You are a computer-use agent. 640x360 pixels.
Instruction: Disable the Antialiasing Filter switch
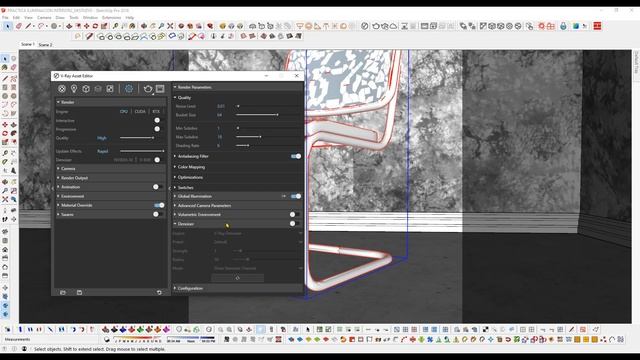point(296,156)
